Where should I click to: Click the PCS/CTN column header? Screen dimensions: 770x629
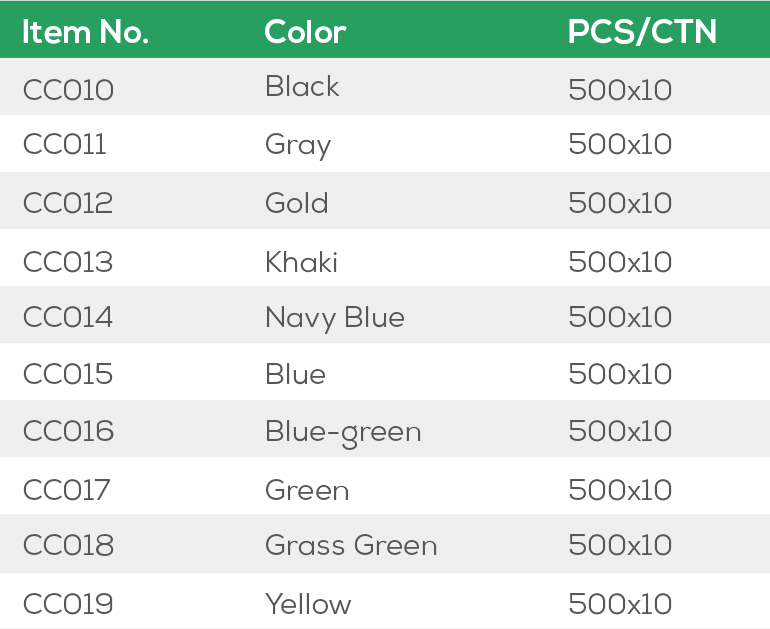coord(642,32)
